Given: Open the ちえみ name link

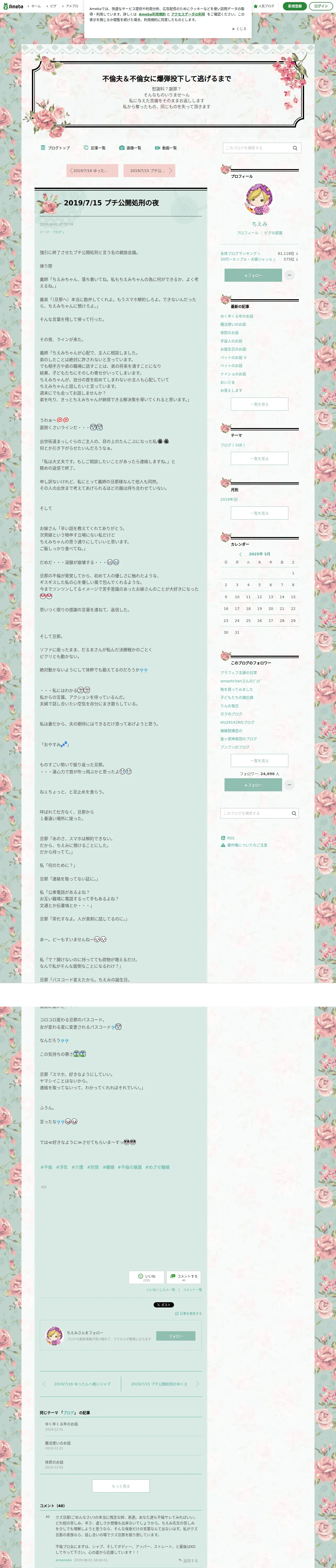Looking at the screenshot, I should point(260,224).
